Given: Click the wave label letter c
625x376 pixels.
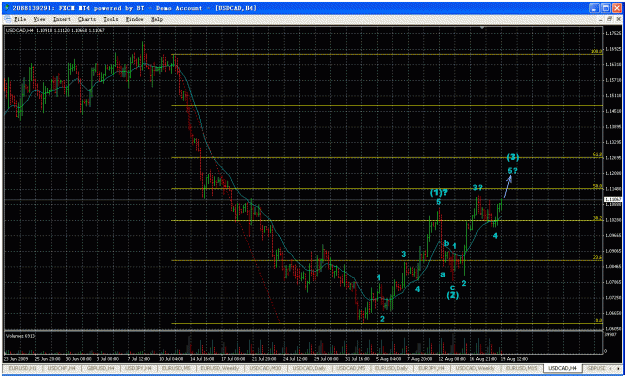Looking at the screenshot, I should [452, 287].
